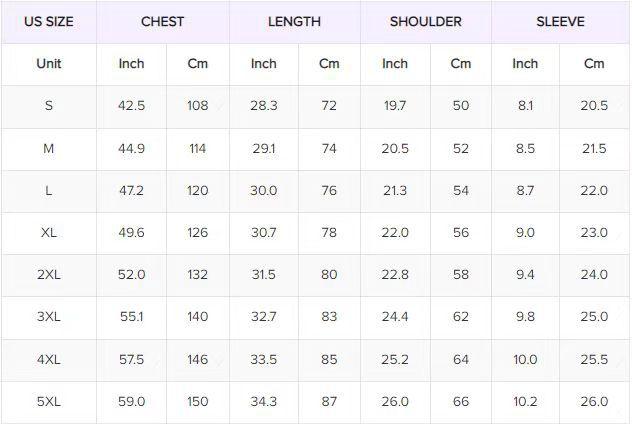
Task: Click the US SIZE column header
Action: click(48, 21)
